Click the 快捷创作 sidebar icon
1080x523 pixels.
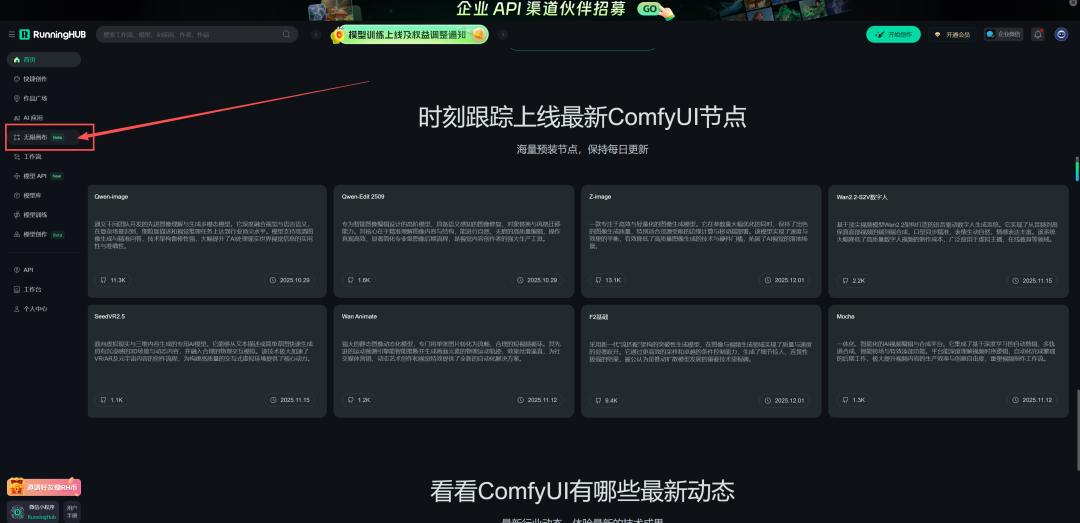[17, 79]
